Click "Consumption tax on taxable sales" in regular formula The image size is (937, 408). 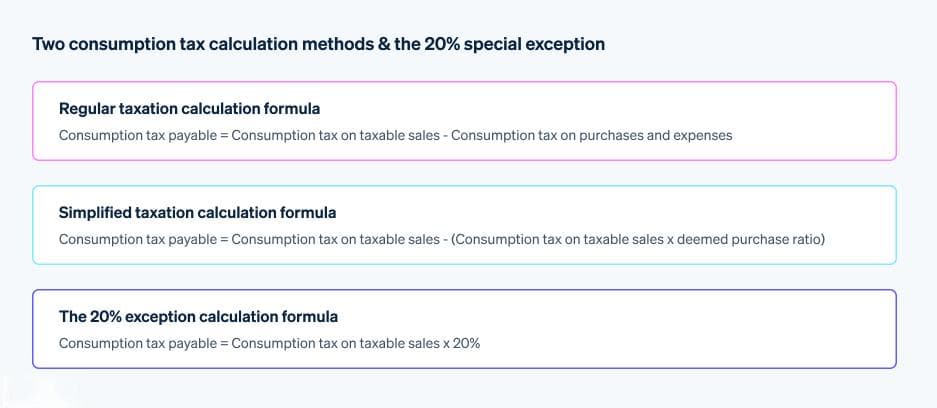click(x=336, y=136)
